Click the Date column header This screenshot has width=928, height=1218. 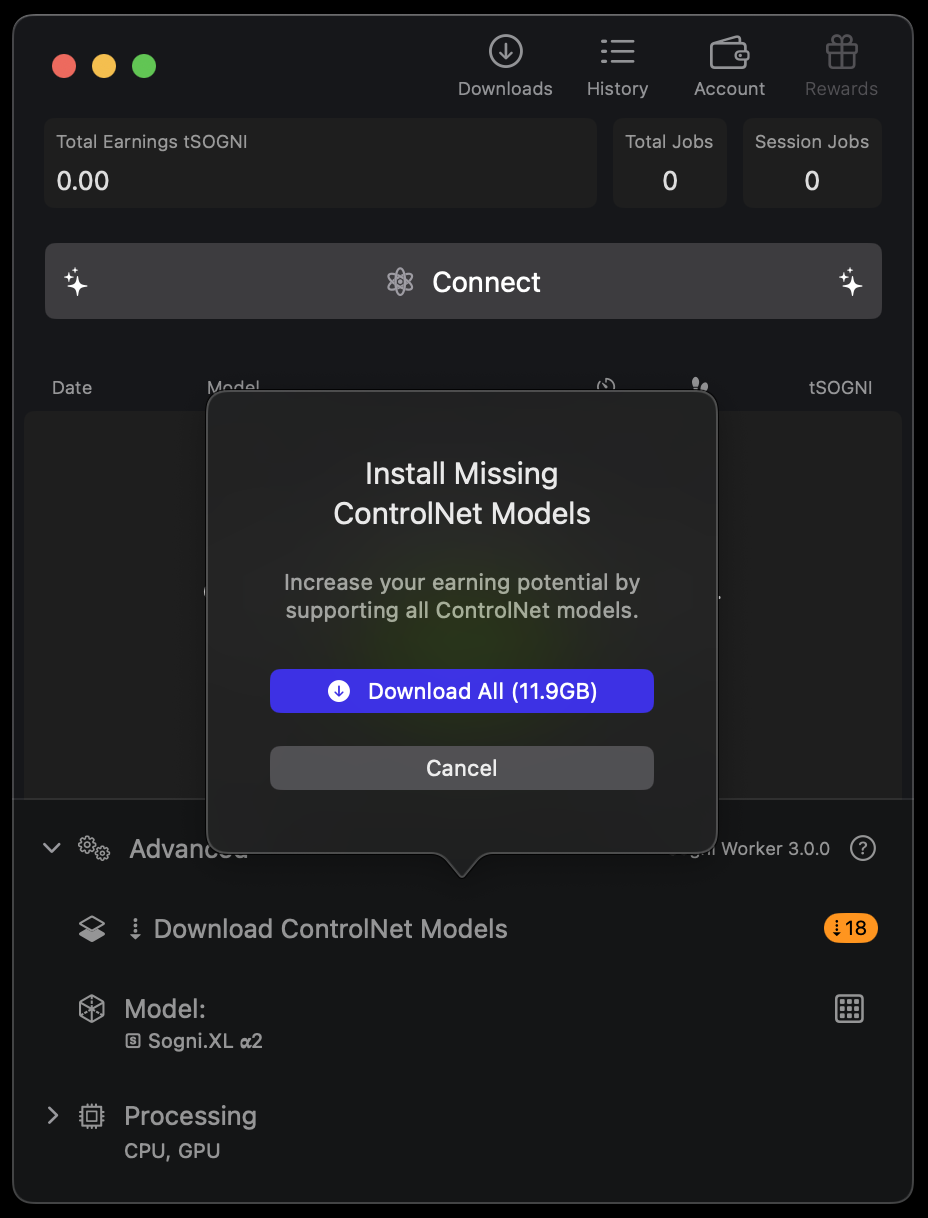[x=72, y=387]
